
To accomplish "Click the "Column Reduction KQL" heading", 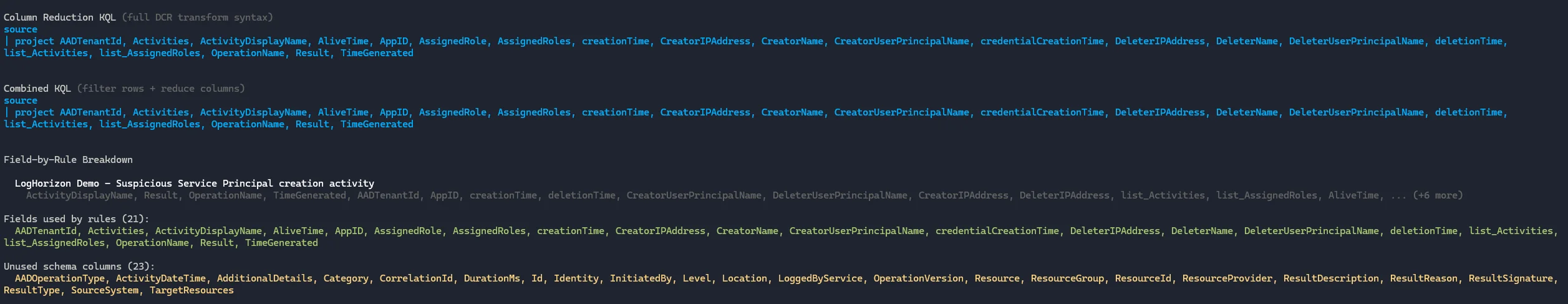I will [60, 17].
